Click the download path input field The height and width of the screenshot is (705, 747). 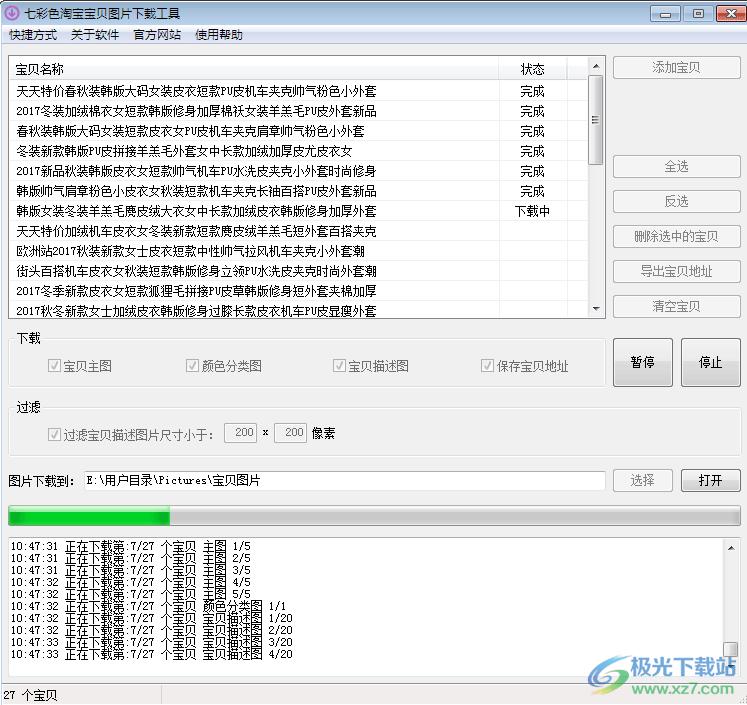pyautogui.click(x=345, y=481)
